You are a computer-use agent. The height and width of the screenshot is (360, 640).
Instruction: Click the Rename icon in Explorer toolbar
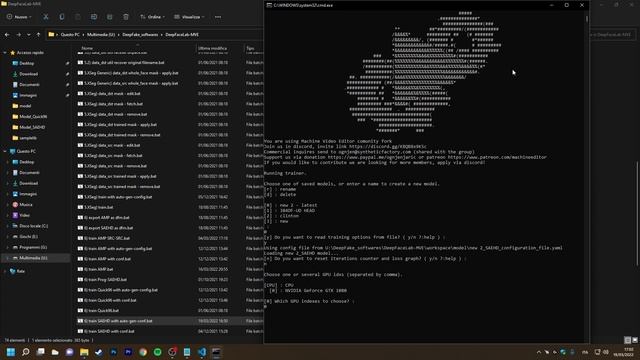(x=94, y=17)
